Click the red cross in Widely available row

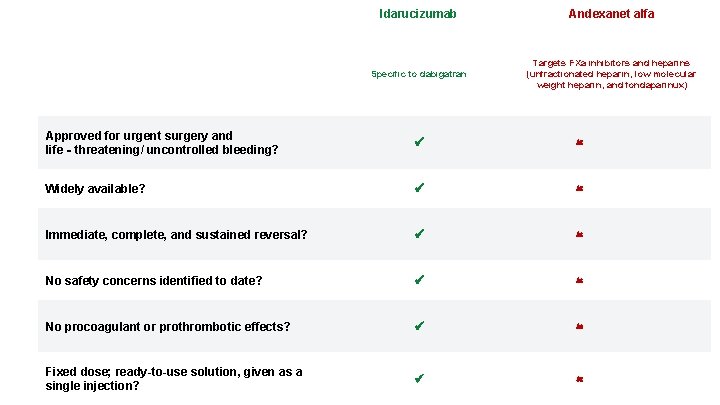pyautogui.click(x=580, y=188)
